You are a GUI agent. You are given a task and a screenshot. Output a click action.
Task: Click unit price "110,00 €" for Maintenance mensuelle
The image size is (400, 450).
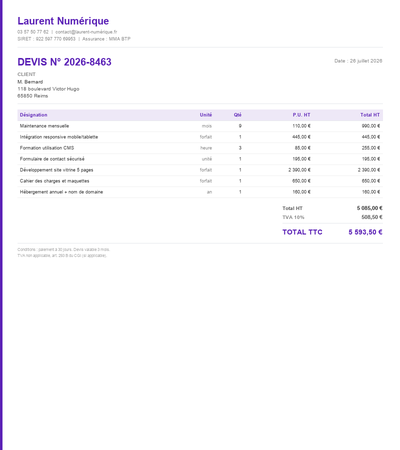(301, 126)
